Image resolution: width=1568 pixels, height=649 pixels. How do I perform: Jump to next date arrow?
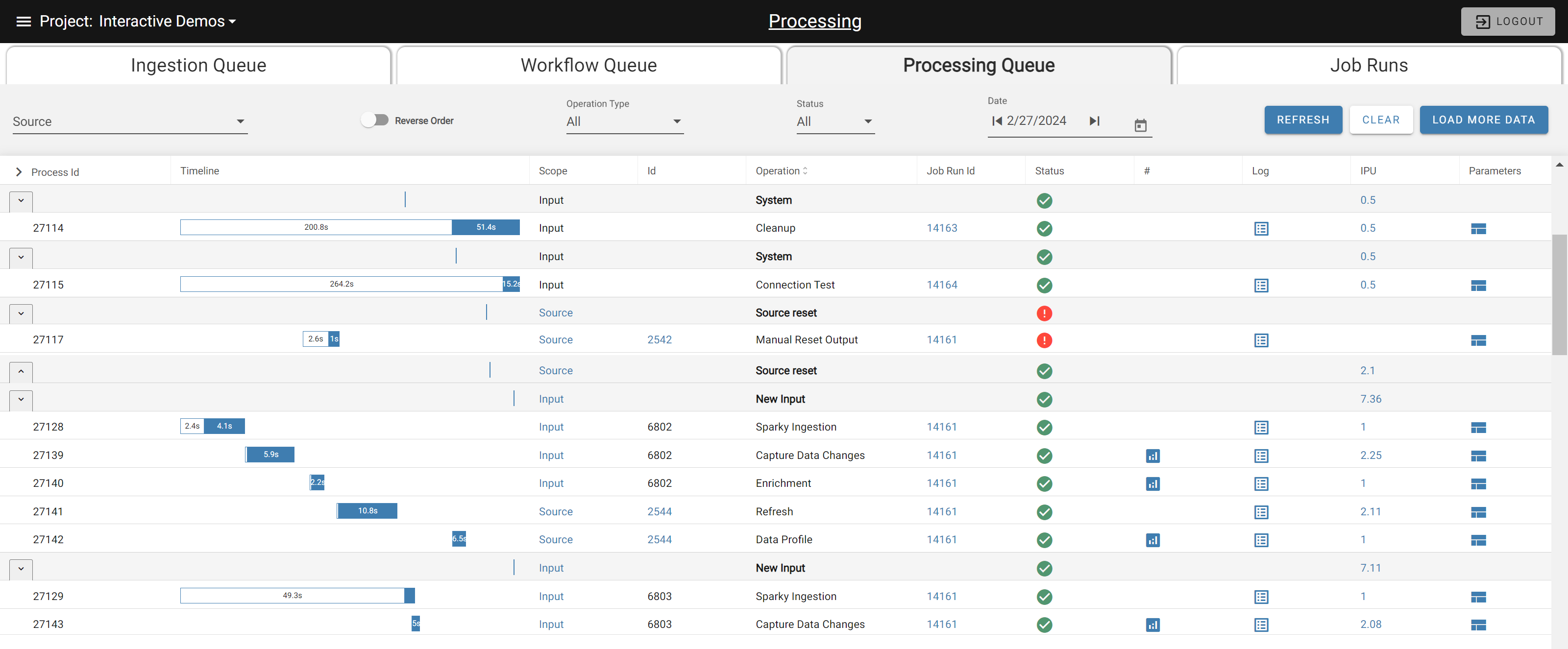[x=1094, y=120]
